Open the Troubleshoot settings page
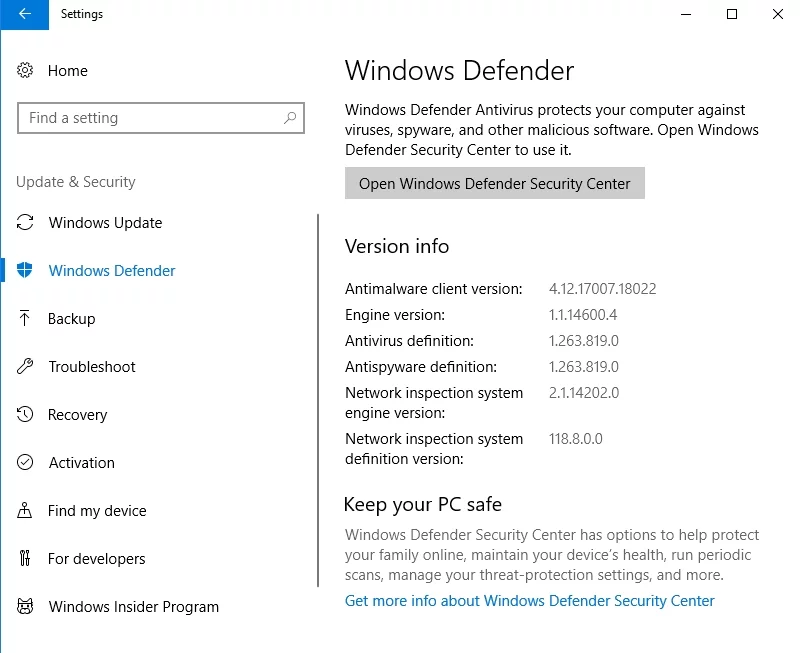Screen dimensions: 800x653 [x=92, y=367]
